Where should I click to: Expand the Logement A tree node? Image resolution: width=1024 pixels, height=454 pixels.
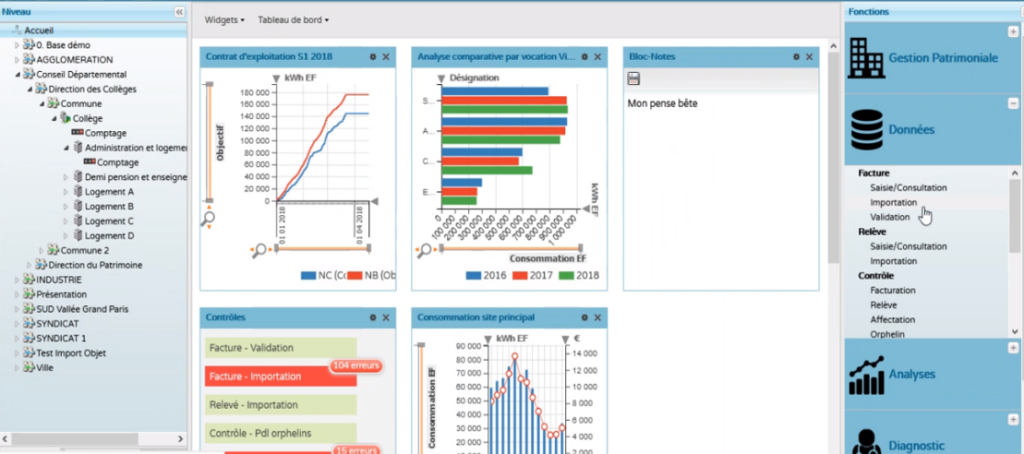point(66,192)
